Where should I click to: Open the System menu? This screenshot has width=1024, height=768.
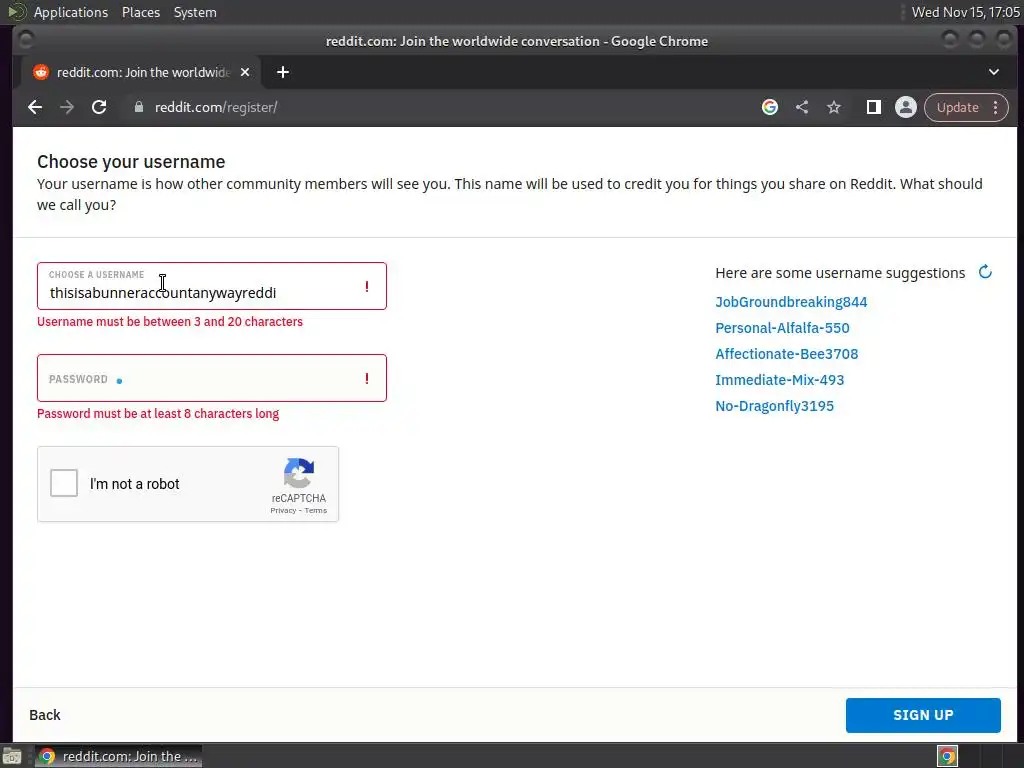click(195, 12)
